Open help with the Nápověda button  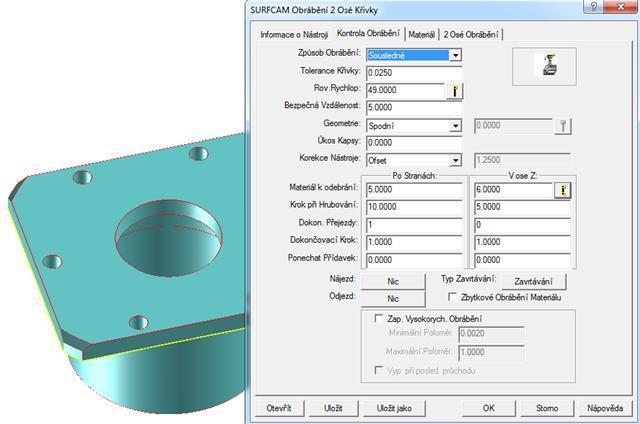point(605,408)
